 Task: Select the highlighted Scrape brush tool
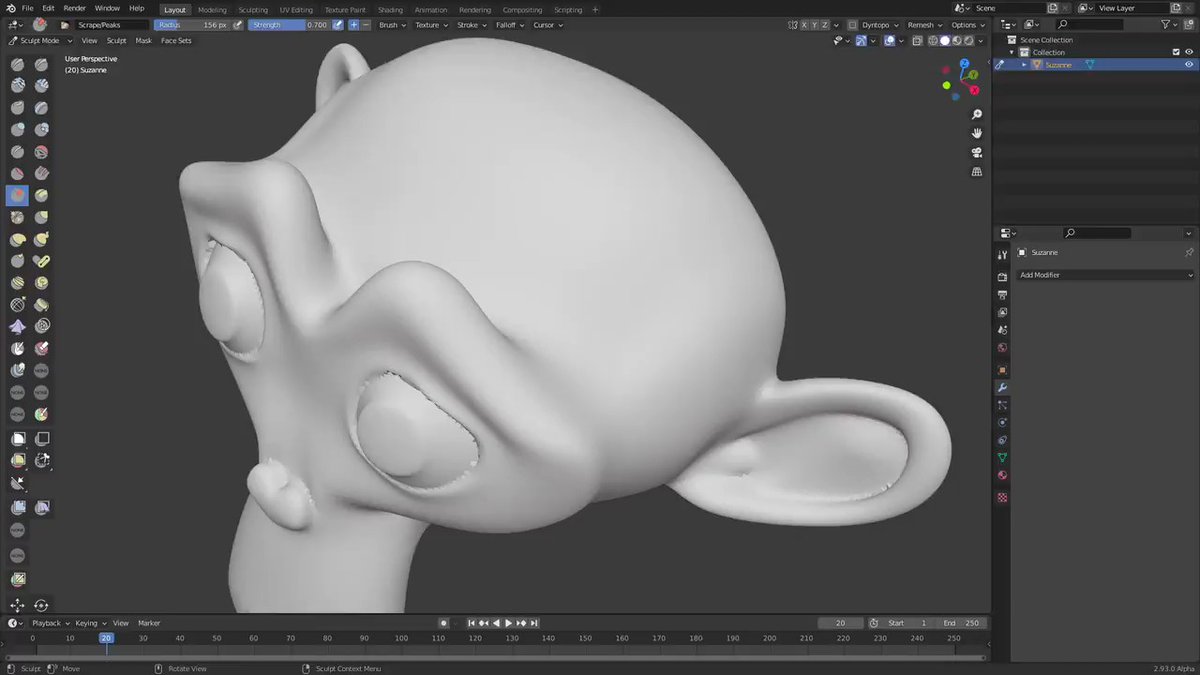tap(18, 195)
